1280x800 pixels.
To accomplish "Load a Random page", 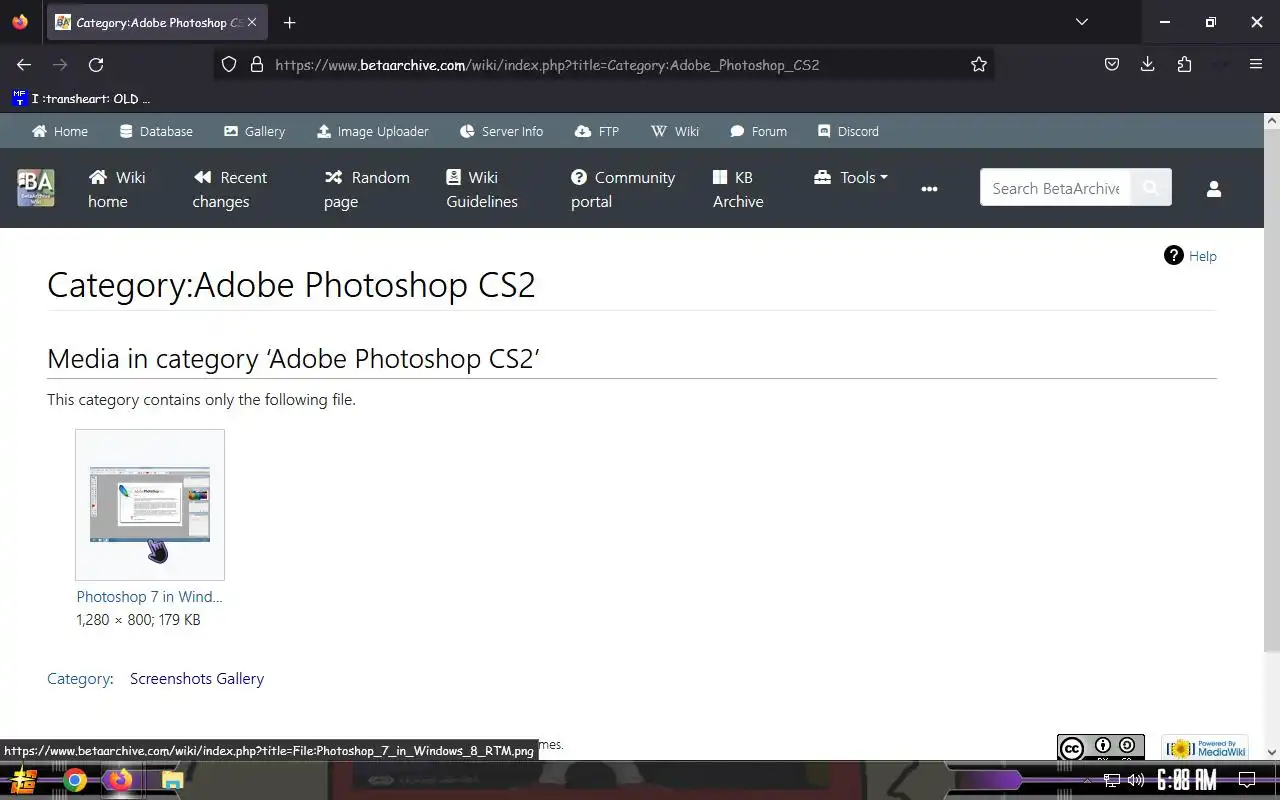I will point(367,189).
